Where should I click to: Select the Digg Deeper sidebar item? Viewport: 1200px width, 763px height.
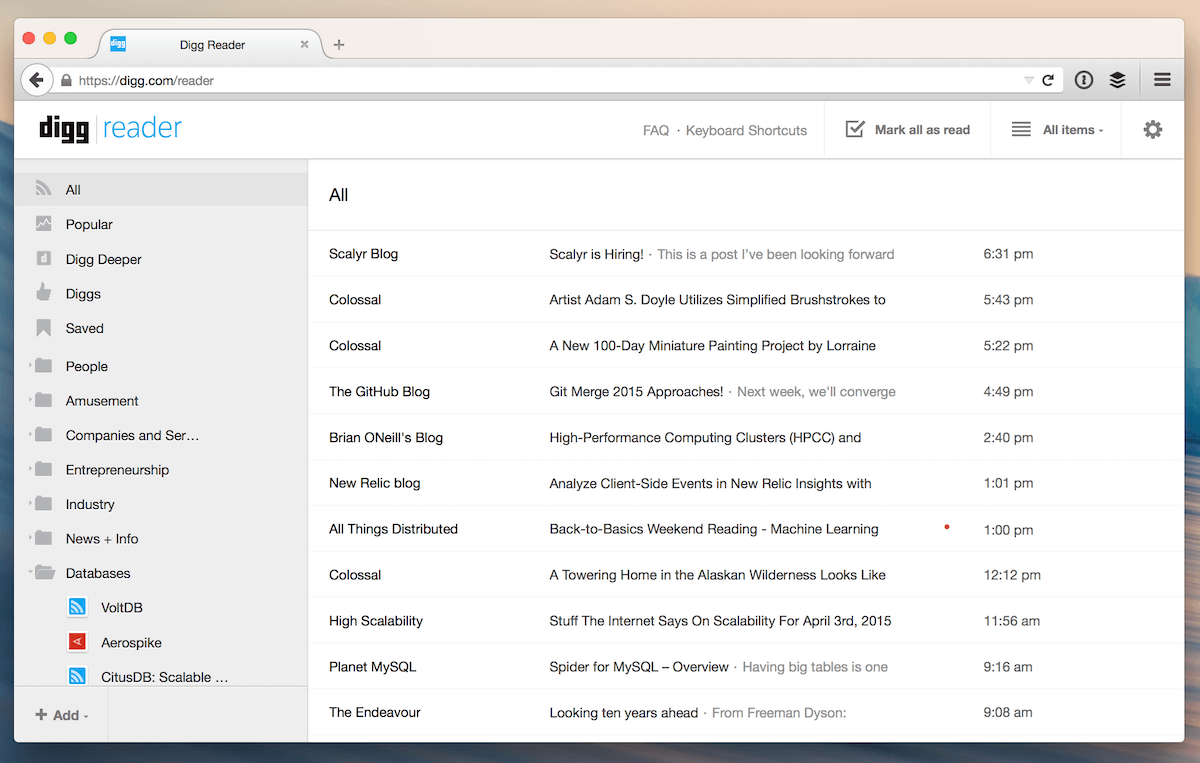161,259
